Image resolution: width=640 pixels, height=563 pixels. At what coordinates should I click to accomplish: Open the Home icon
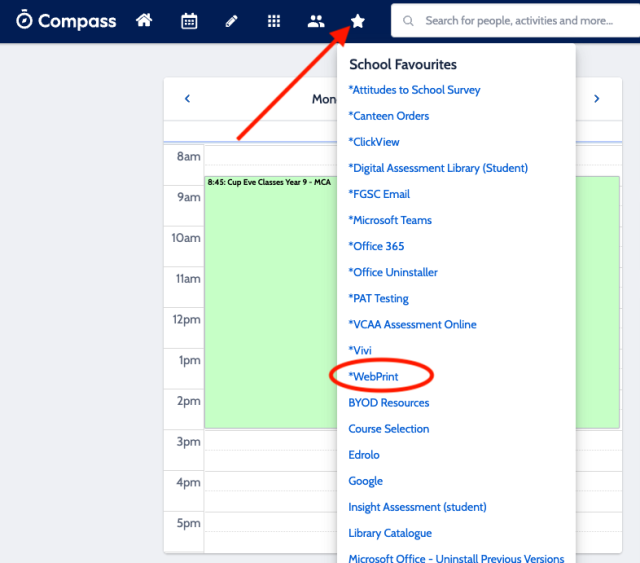[x=144, y=20]
